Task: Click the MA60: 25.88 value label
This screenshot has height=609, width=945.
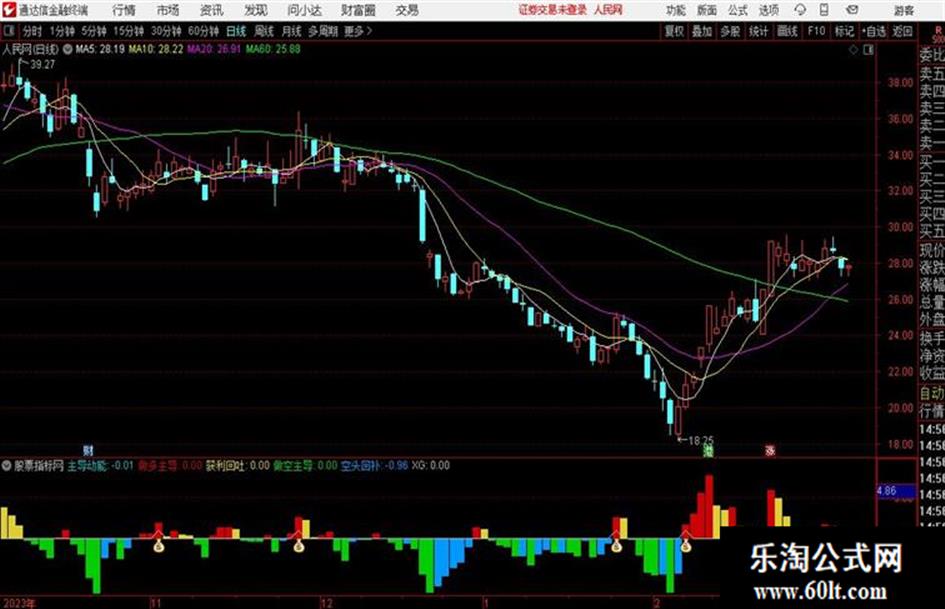Action: coord(273,49)
